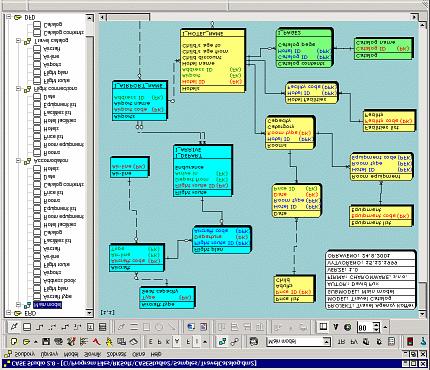Click the first blue icon after disabled tools
Viewport: 430px width, 370px height.
(x=191, y=327)
